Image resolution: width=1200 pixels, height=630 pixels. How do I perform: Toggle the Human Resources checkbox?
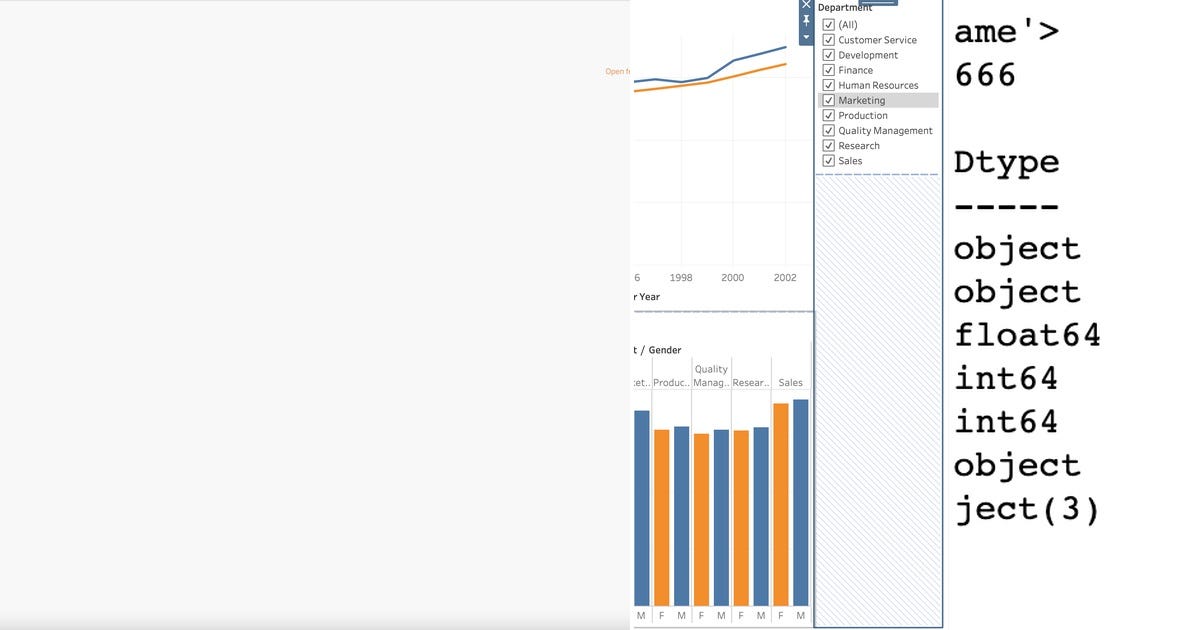(x=829, y=84)
